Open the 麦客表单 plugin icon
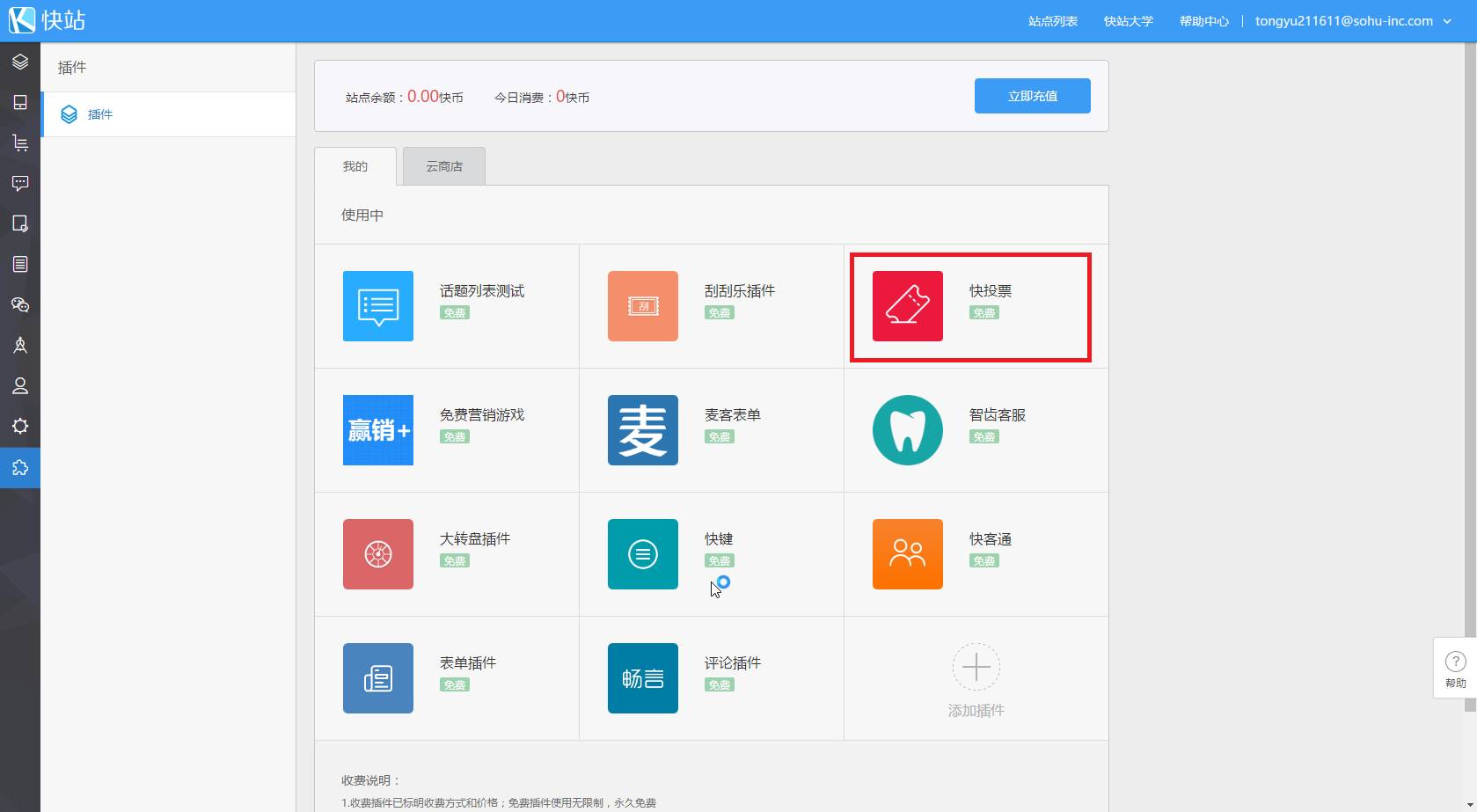Image resolution: width=1477 pixels, height=812 pixels. coord(643,430)
